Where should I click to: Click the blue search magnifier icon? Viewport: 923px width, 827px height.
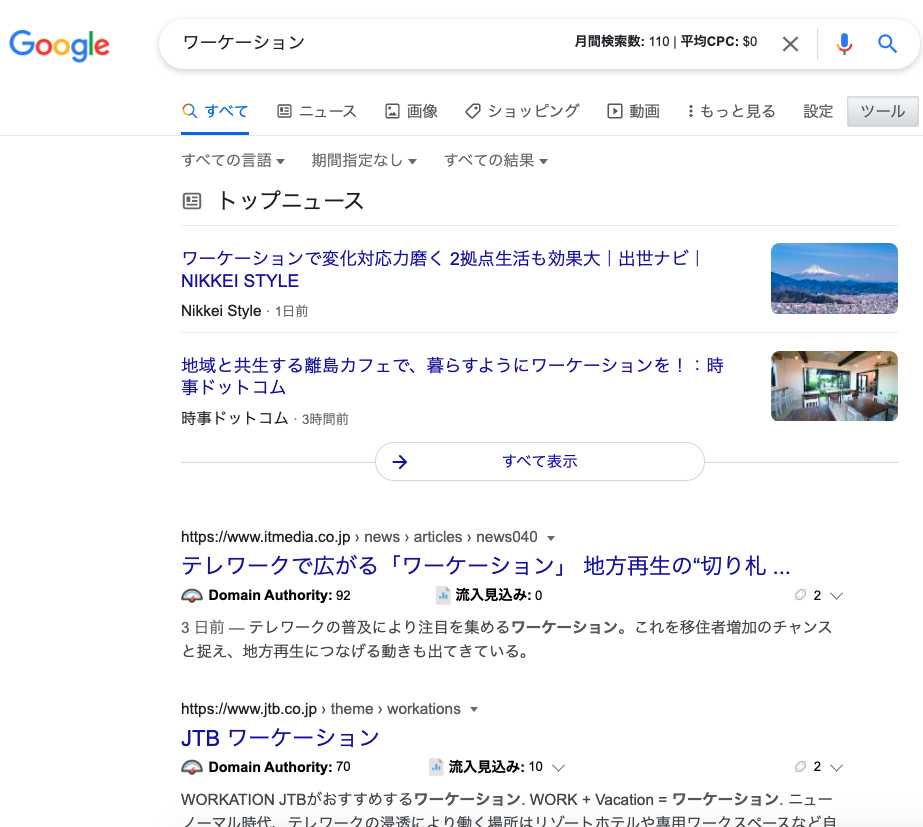tap(887, 43)
